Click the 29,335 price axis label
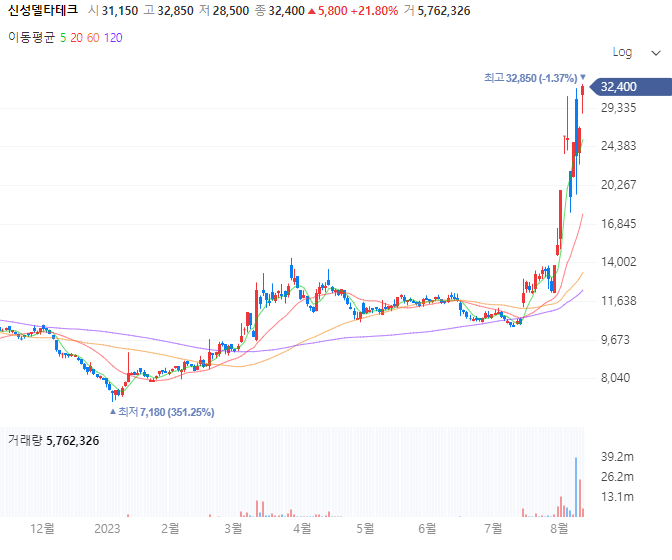 618,108
